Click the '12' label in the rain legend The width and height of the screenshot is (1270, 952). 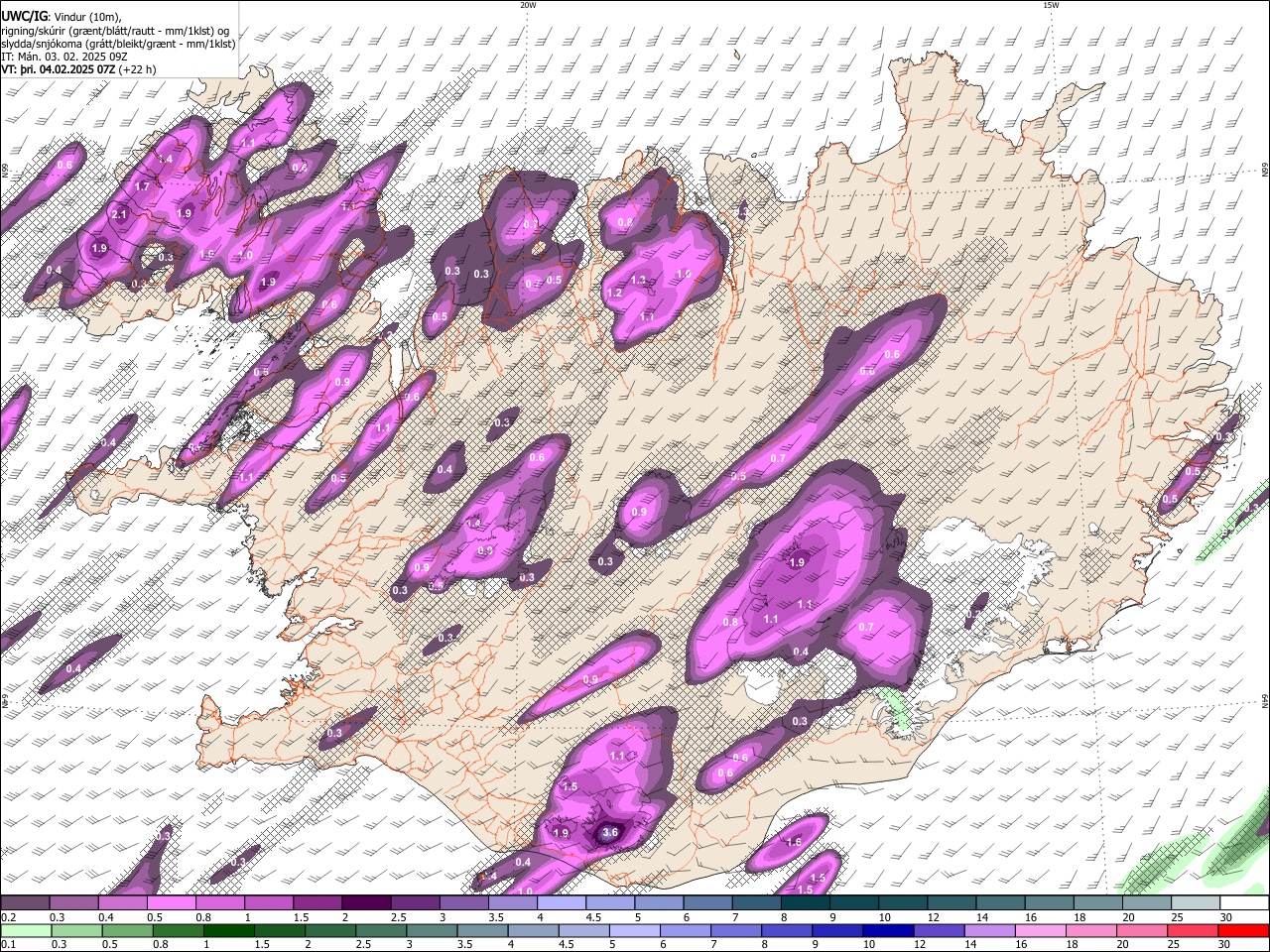click(x=921, y=944)
